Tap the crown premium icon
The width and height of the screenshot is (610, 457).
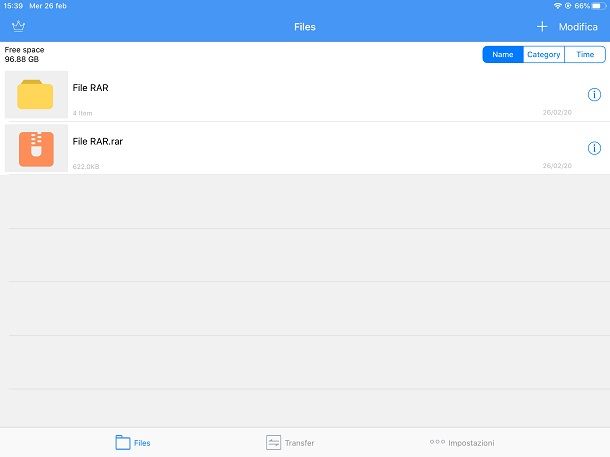pos(18,26)
